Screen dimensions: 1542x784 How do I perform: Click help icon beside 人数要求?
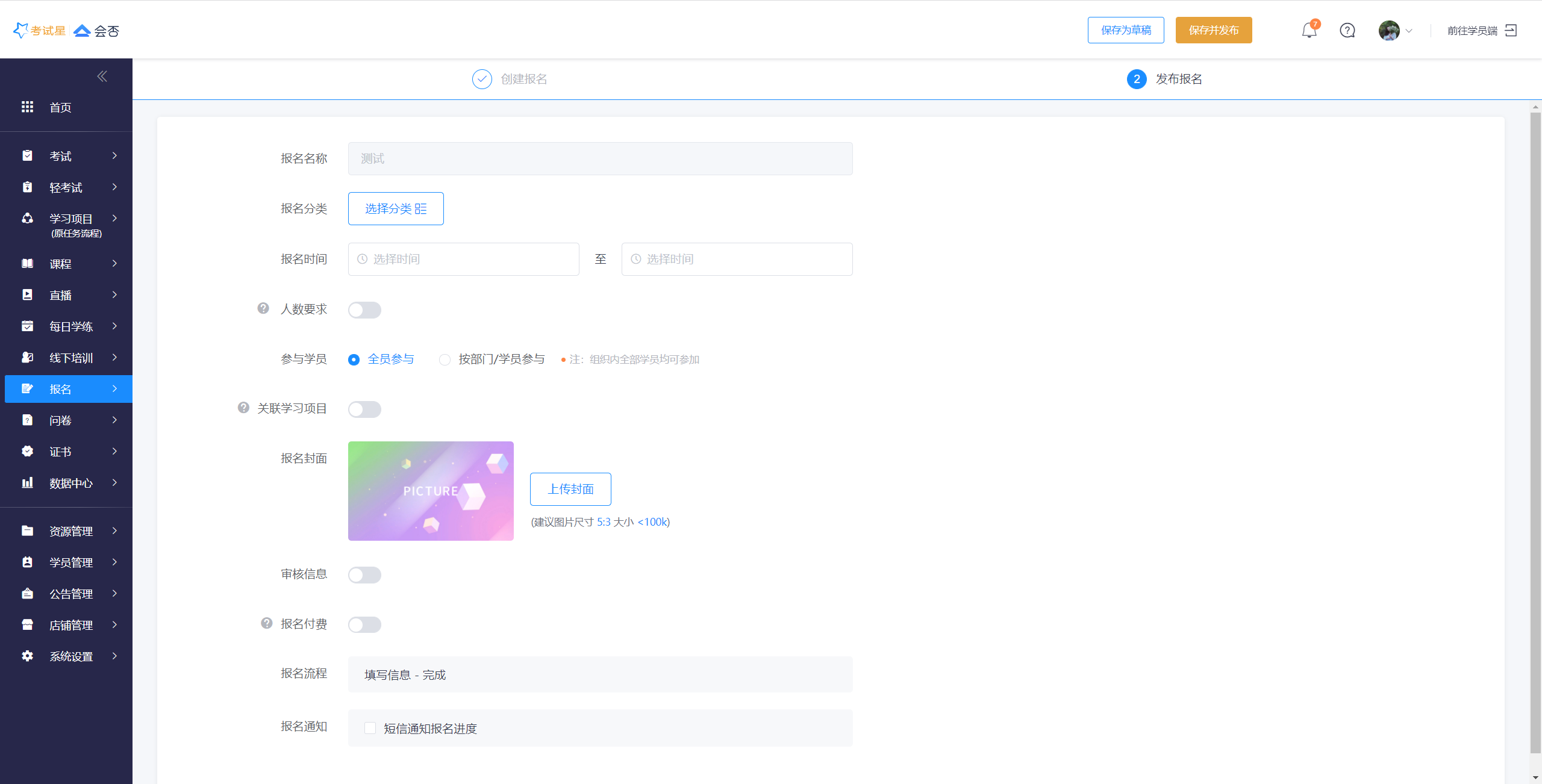pos(263,308)
